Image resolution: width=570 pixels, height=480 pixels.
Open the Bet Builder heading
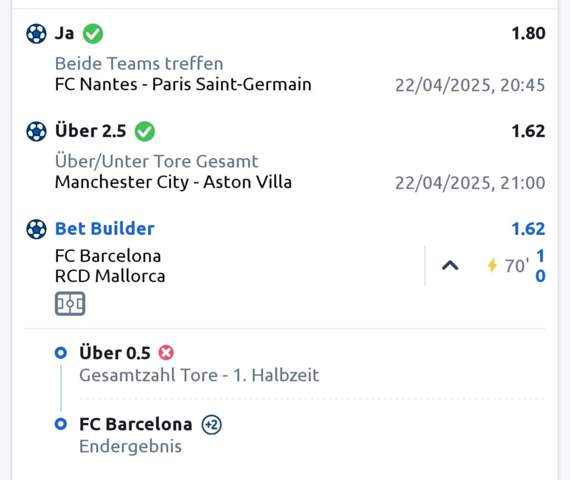point(105,229)
